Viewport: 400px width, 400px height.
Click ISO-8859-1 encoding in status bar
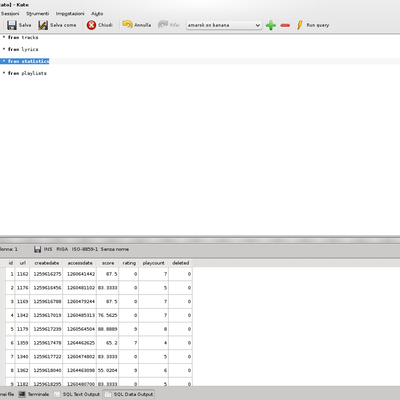coord(85,249)
